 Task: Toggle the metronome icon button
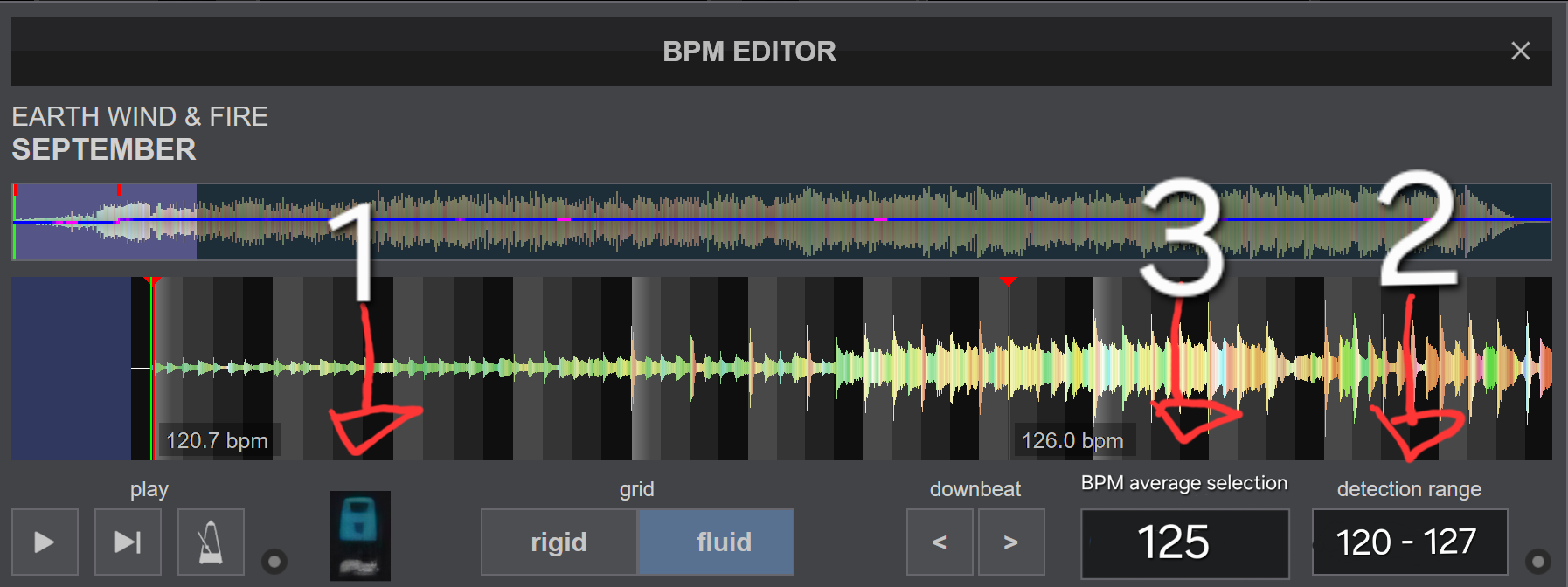pyautogui.click(x=211, y=542)
